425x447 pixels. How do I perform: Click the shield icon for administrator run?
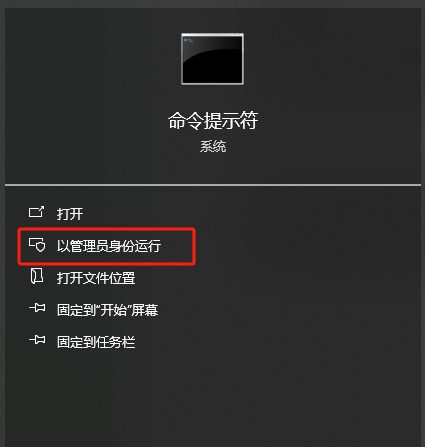(x=37, y=245)
